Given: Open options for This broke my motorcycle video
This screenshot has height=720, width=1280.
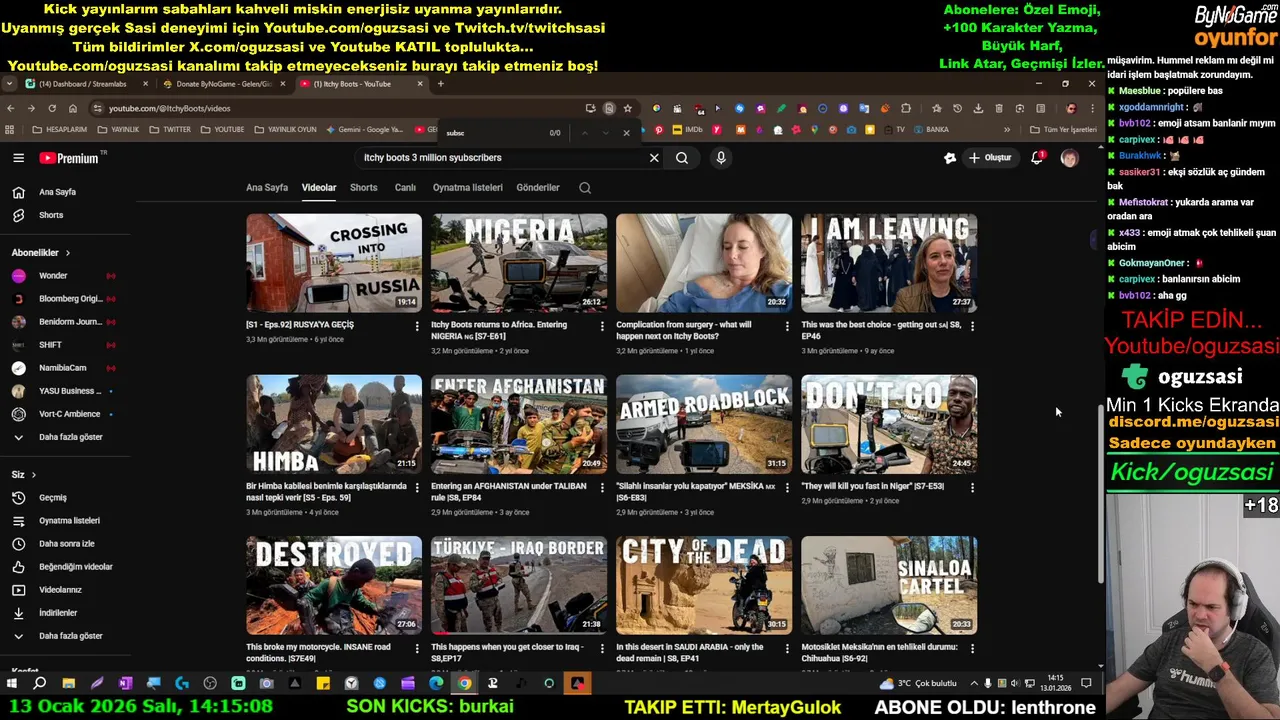Looking at the screenshot, I should click(417, 648).
